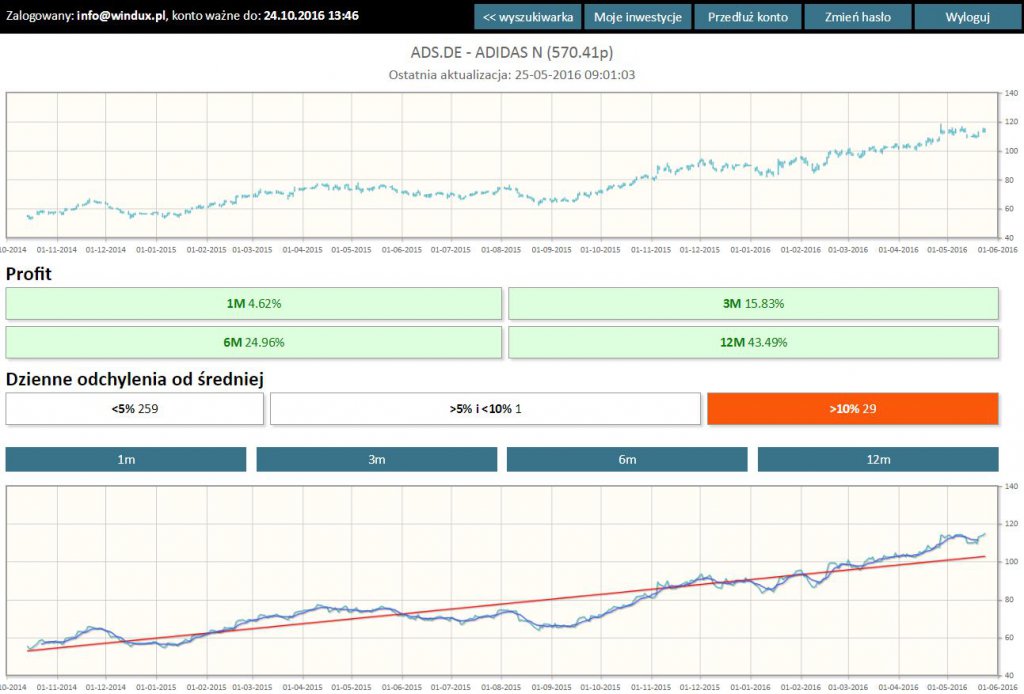The width and height of the screenshot is (1024, 694).
Task: Select the 3M 15.83% profit box
Action: coord(753,304)
